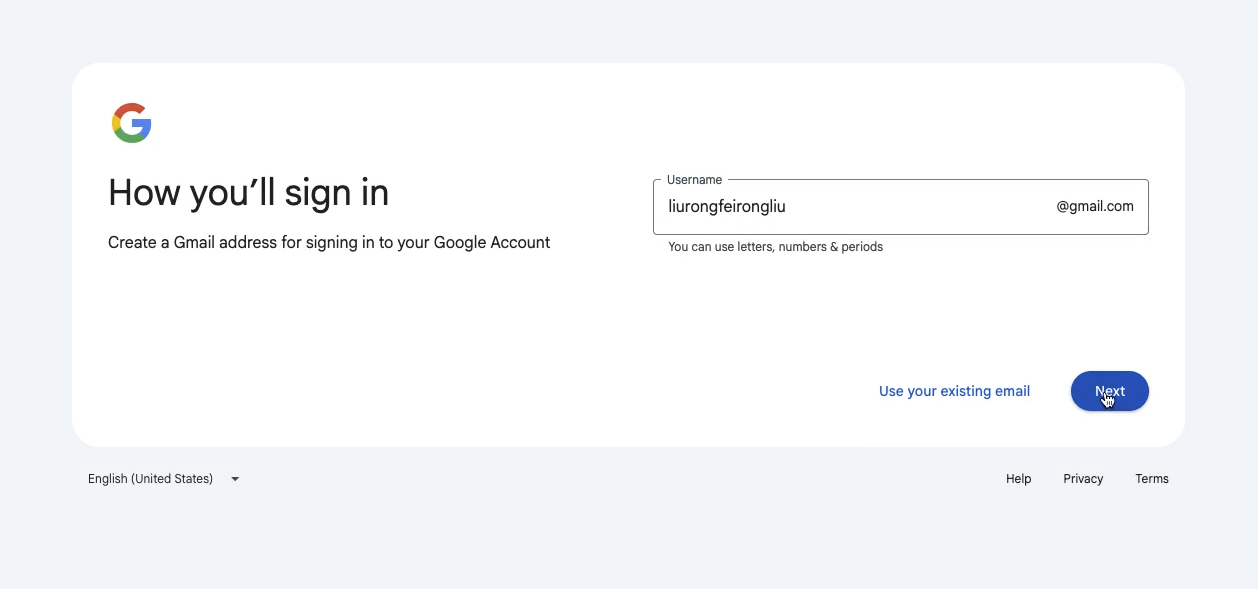The height and width of the screenshot is (589, 1258).
Task: Click the Google "G" logo
Action: coord(131,123)
